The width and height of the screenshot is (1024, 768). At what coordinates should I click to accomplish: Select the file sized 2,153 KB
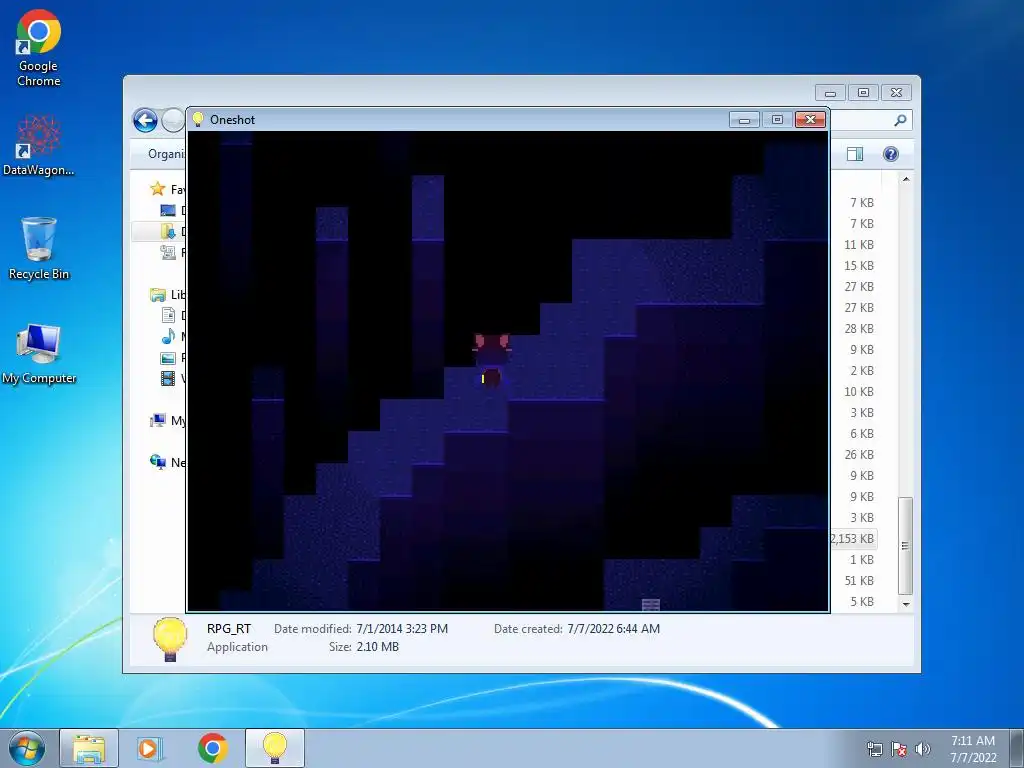(x=852, y=539)
